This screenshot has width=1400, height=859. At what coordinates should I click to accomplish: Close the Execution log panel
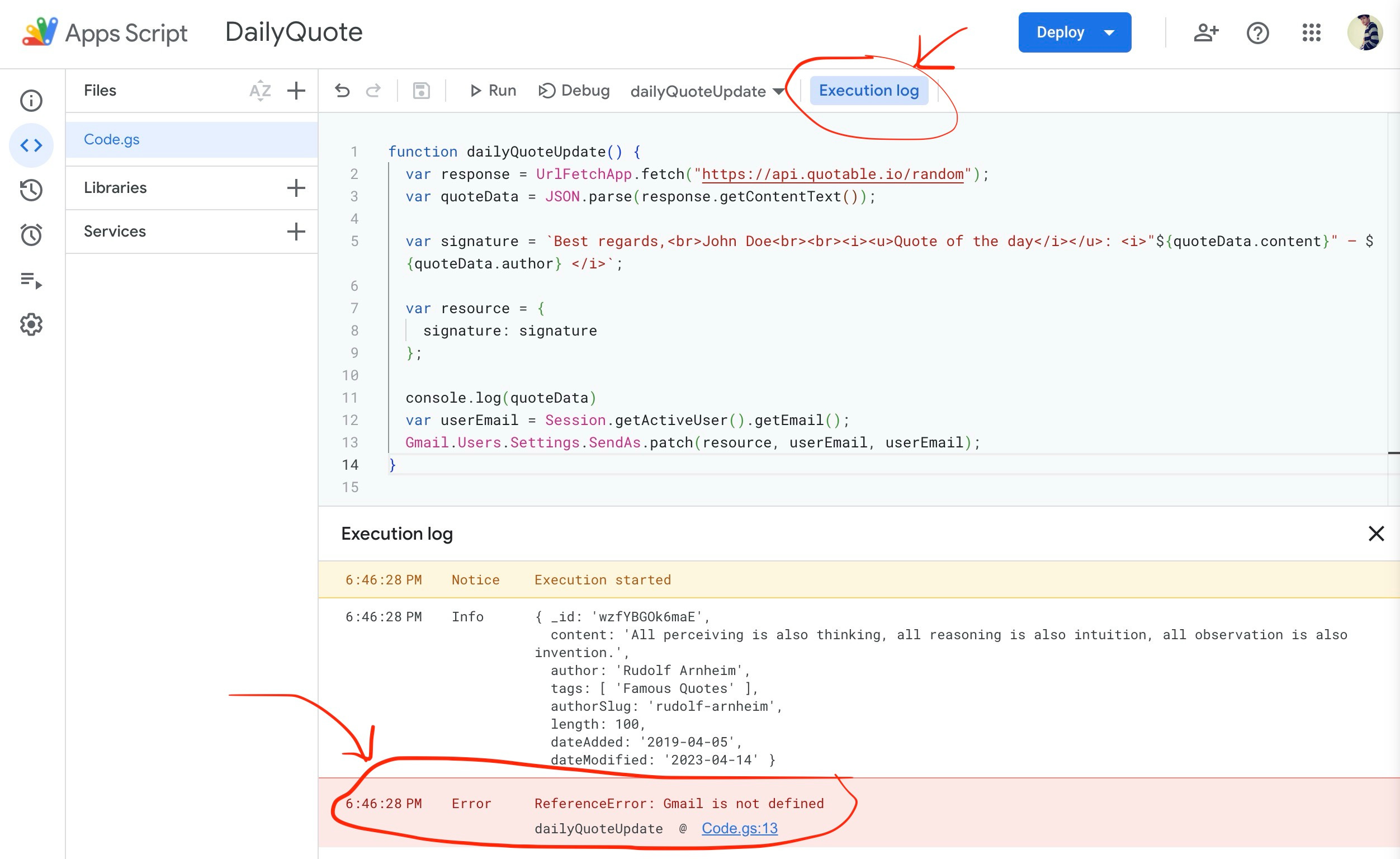[1375, 534]
